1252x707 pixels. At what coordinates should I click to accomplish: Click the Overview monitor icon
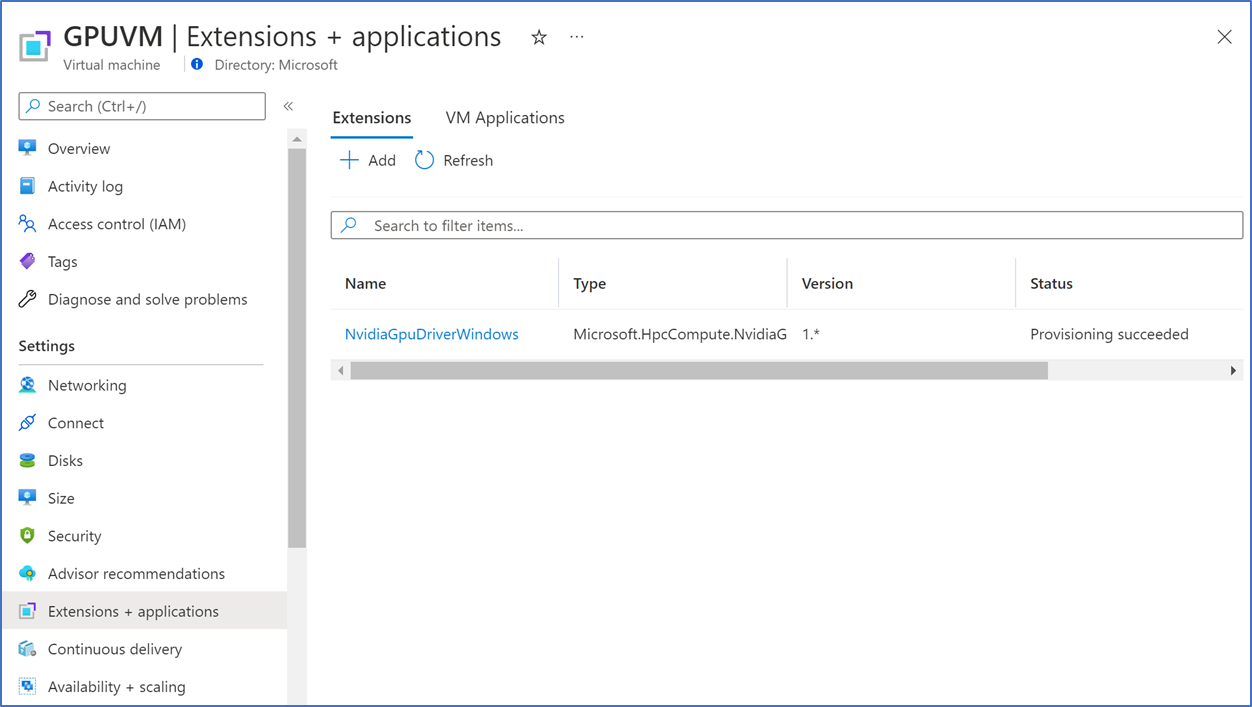click(28, 148)
